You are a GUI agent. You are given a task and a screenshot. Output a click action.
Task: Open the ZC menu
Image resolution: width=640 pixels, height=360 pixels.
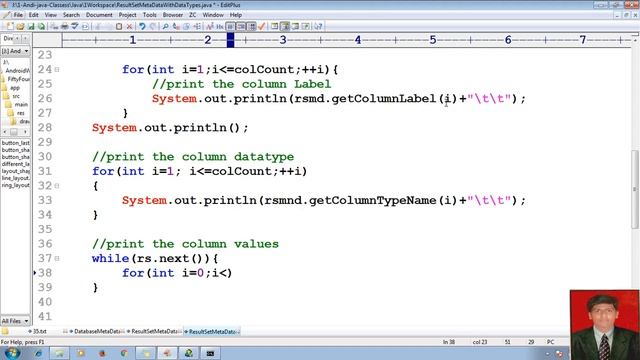pyautogui.click(x=193, y=15)
